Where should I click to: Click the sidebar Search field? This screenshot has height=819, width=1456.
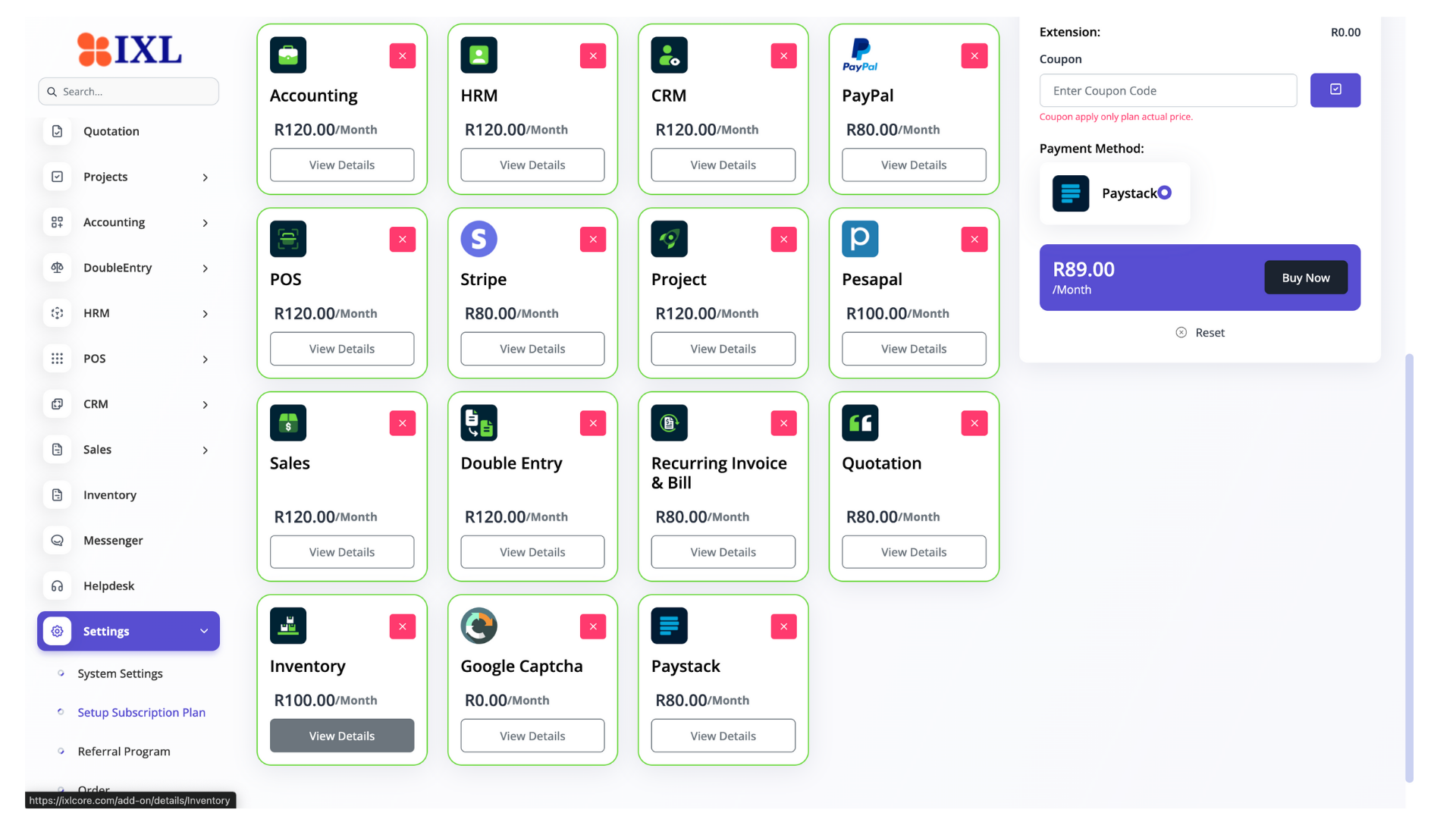coord(128,91)
